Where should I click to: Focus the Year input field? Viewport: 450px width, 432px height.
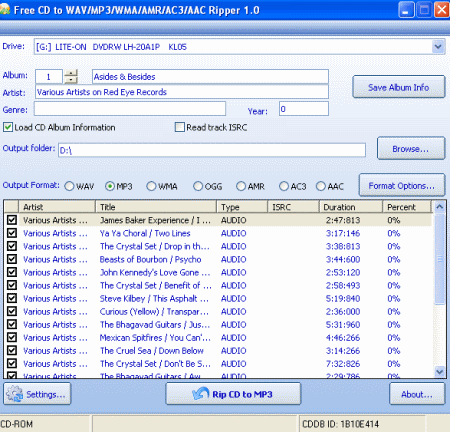tap(304, 109)
